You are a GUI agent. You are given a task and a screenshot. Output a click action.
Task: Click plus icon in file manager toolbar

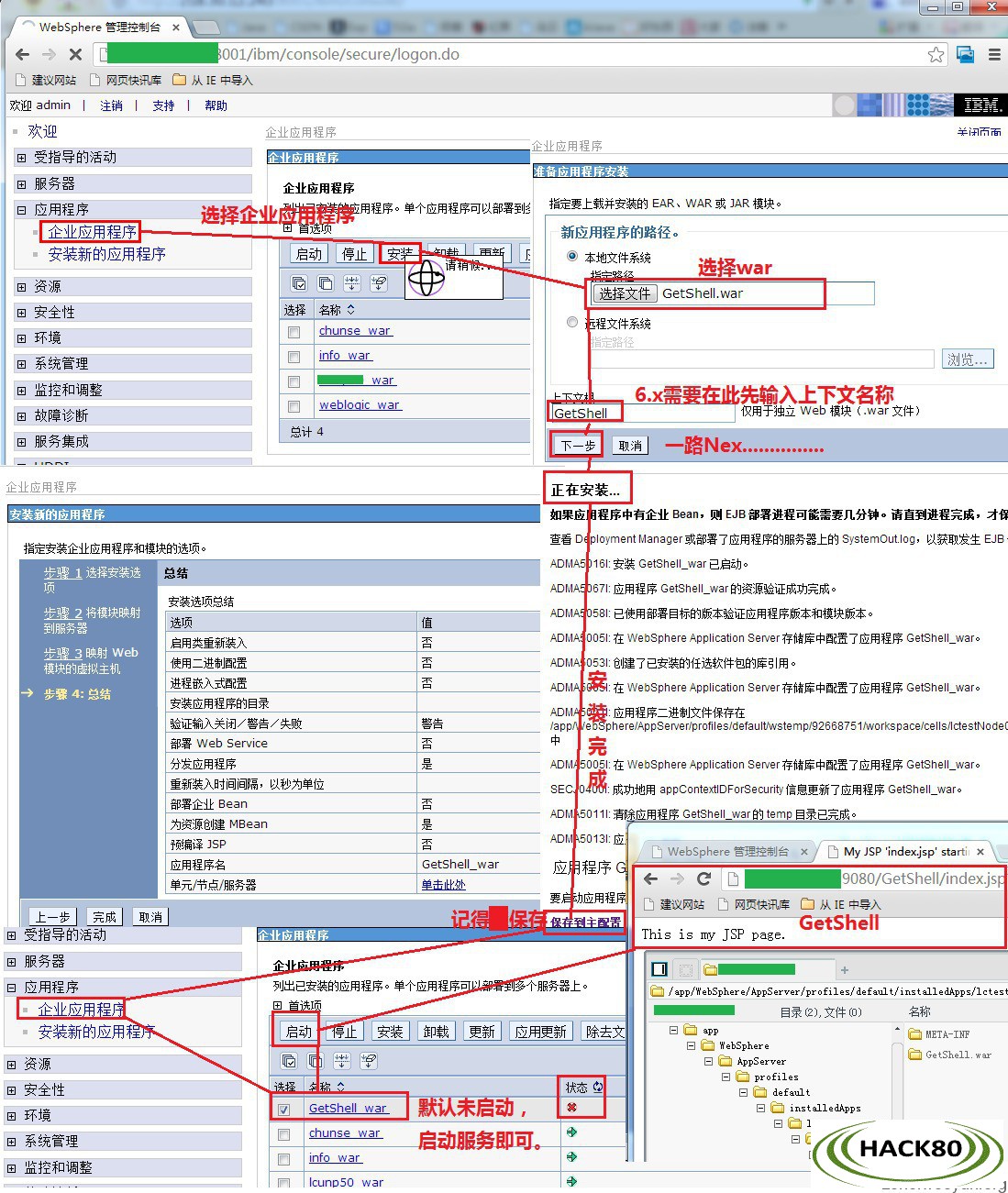845,969
